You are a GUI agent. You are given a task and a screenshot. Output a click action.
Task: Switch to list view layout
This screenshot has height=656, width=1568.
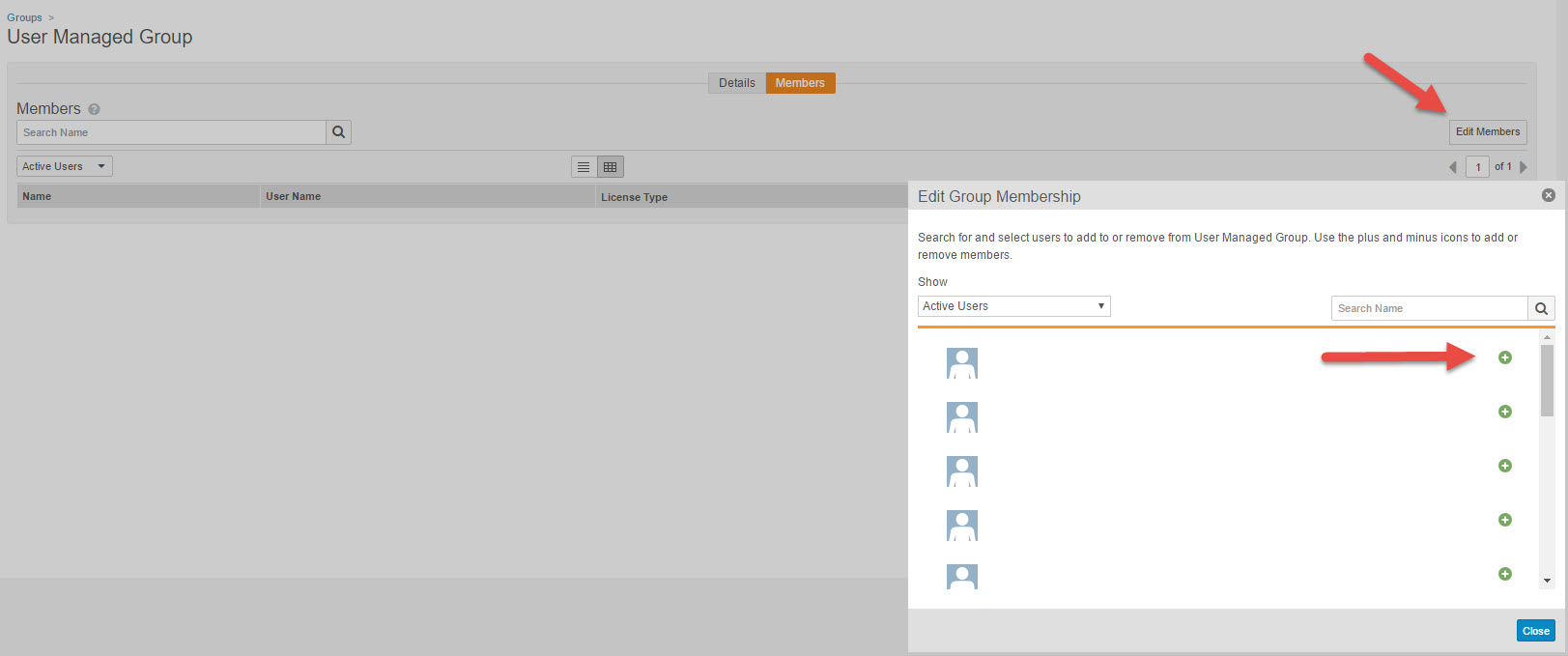click(x=584, y=167)
